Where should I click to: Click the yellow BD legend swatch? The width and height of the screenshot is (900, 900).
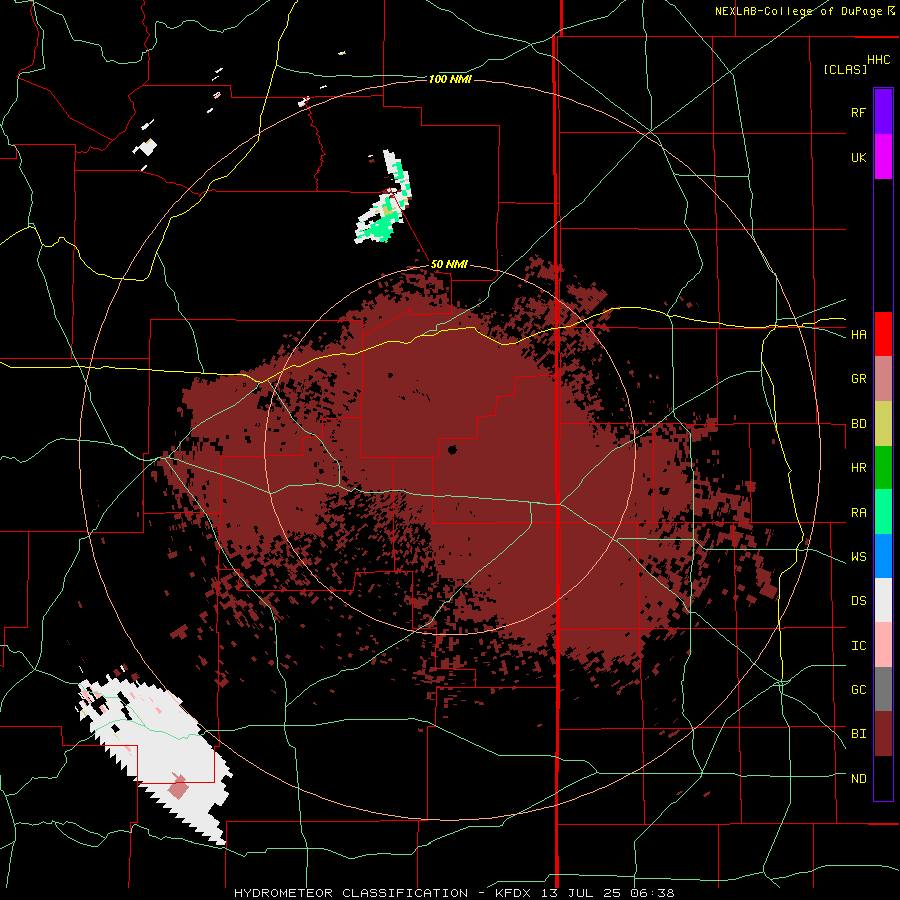click(883, 424)
